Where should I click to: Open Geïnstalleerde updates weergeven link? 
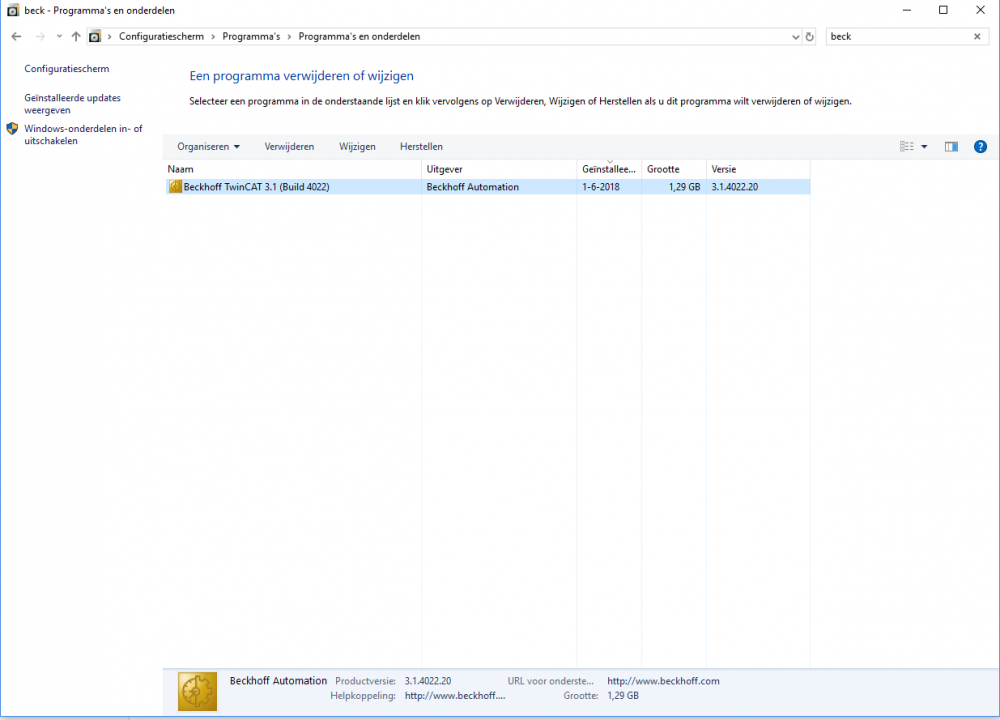[x=72, y=103]
